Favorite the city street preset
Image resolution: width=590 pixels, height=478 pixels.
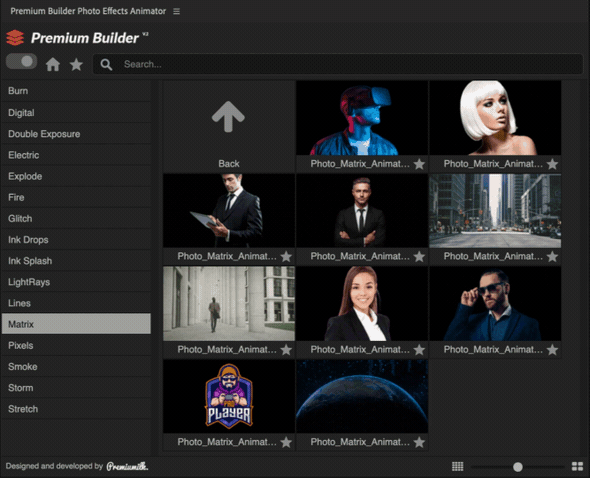point(552,257)
